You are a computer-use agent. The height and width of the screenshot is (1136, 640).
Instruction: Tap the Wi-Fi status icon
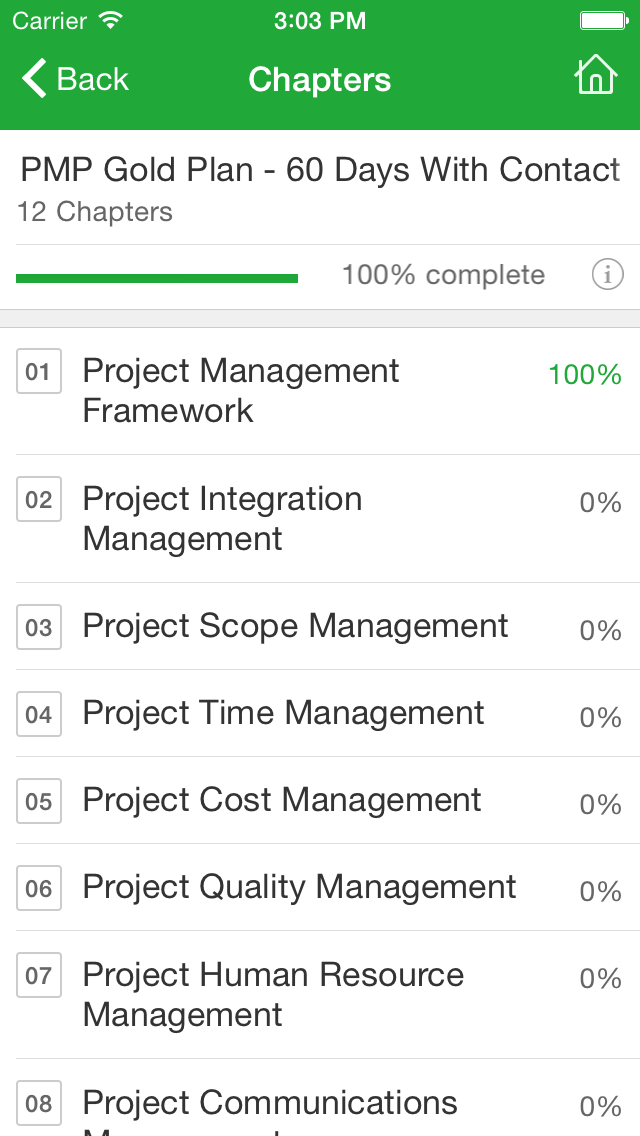[111, 20]
